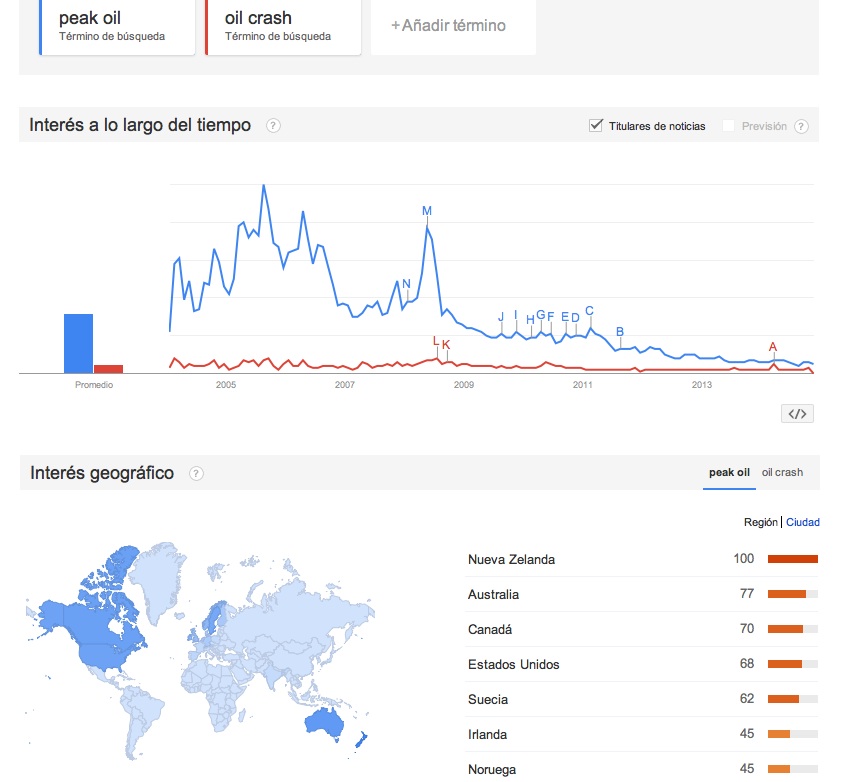This screenshot has height=782, width=857.
Task: Click news headline marker A on chart
Action: 773,347
